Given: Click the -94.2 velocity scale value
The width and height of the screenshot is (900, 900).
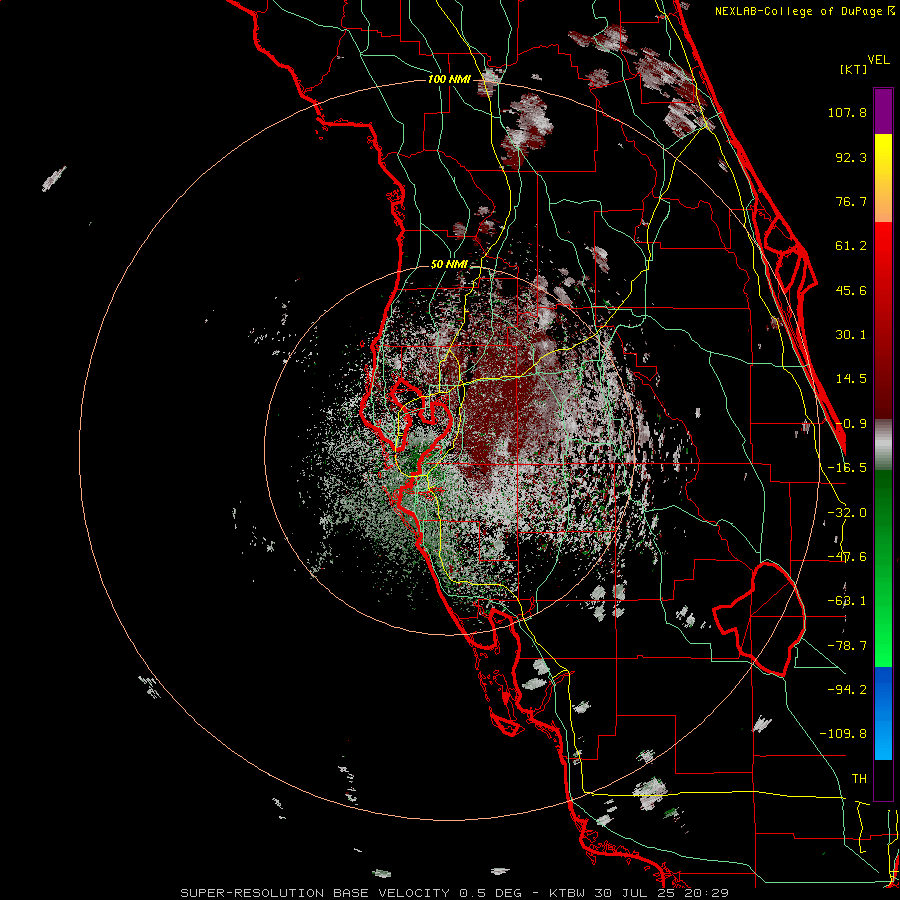Looking at the screenshot, I should [847, 689].
